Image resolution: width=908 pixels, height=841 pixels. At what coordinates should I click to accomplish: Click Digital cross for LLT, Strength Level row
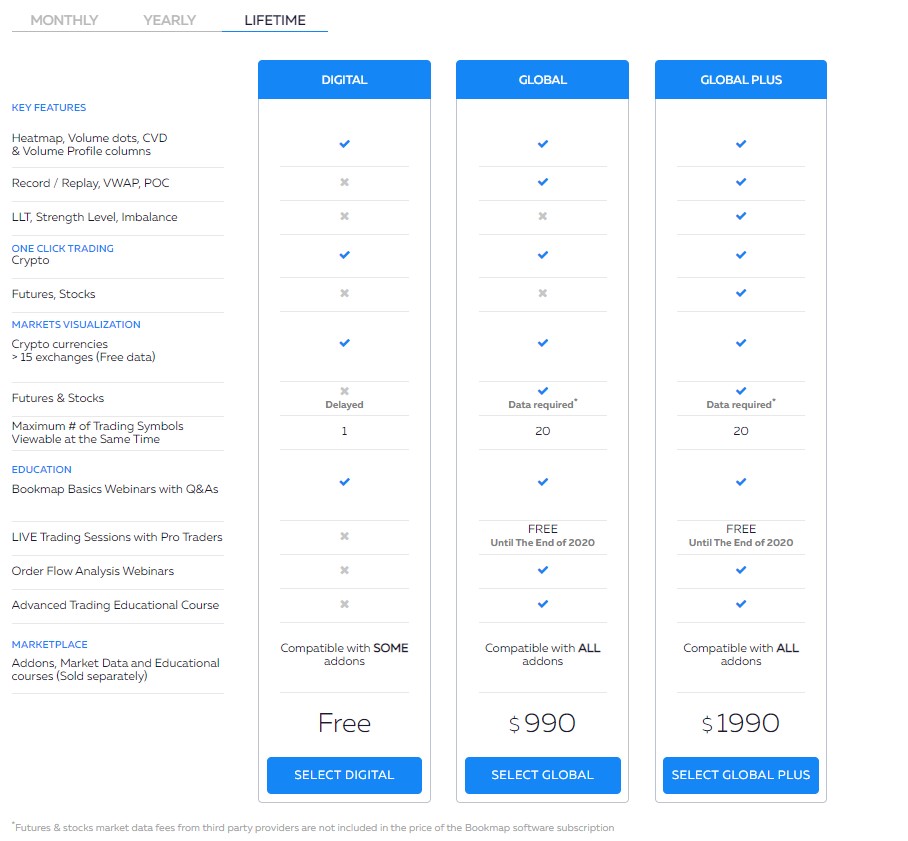[x=345, y=216]
